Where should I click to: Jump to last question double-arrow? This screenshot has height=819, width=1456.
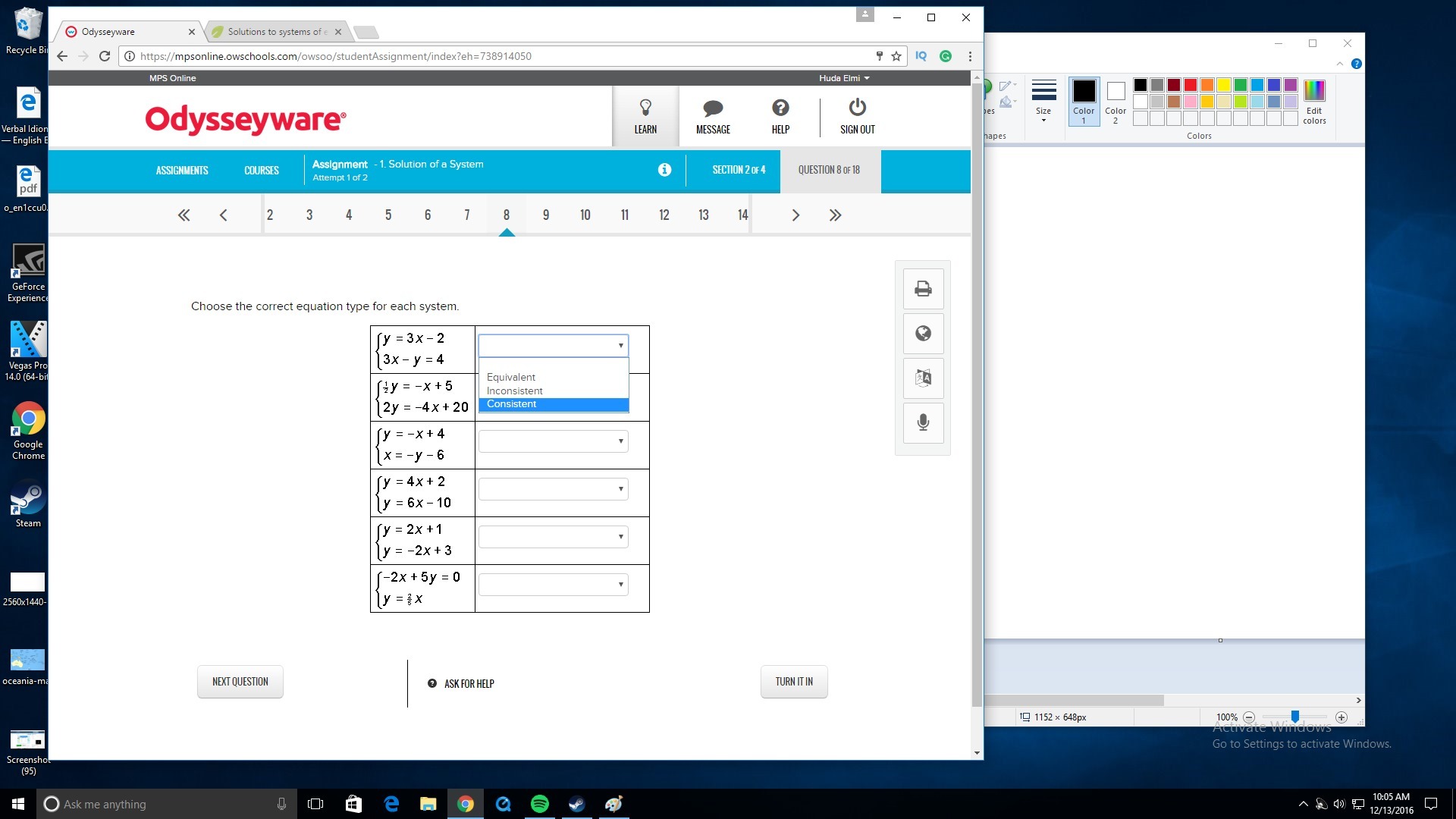[835, 215]
